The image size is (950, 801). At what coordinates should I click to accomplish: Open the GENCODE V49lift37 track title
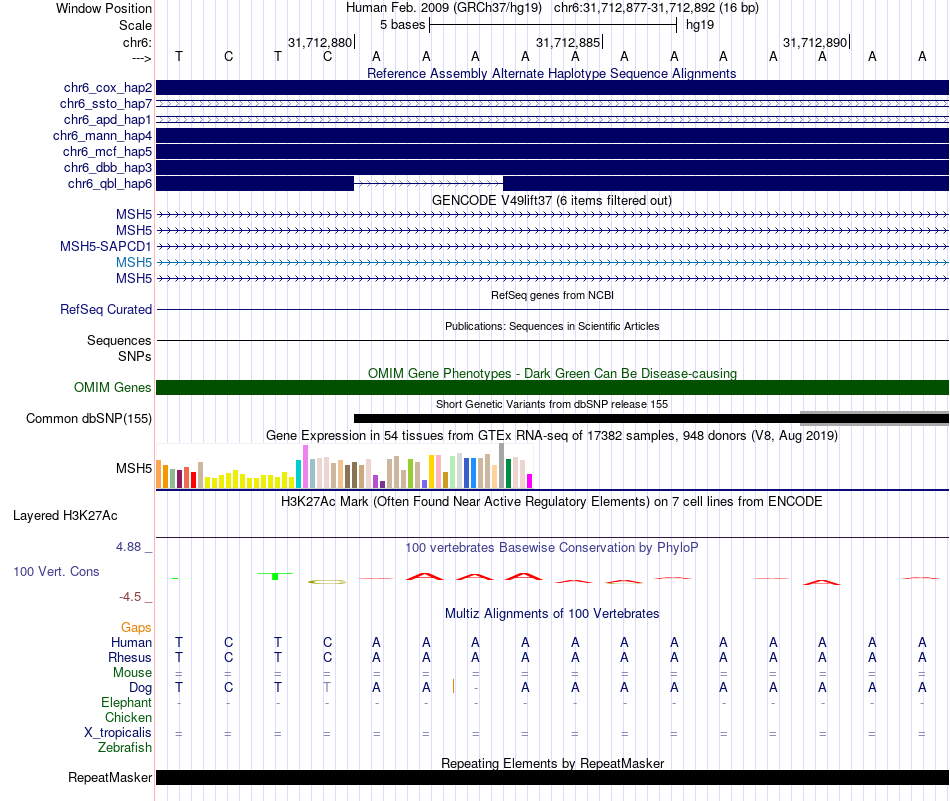pyautogui.click(x=551, y=201)
